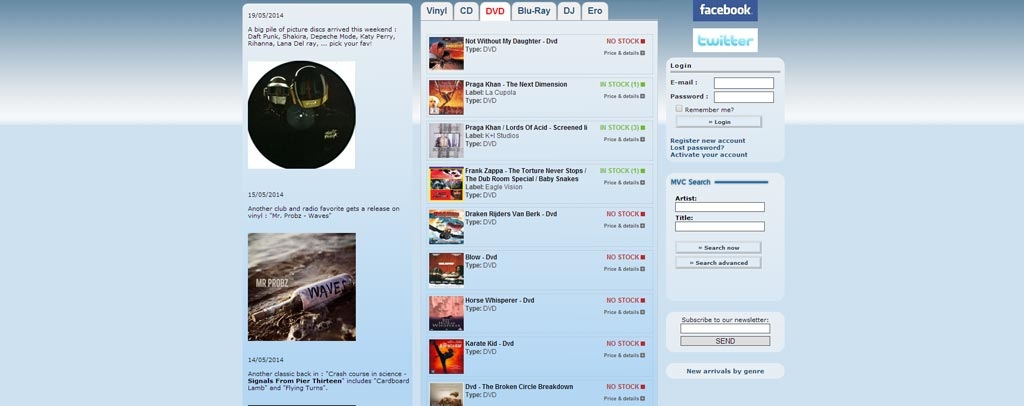Expand Price & details for The Next Dimension
This screenshot has height=406, width=1024.
[624, 96]
